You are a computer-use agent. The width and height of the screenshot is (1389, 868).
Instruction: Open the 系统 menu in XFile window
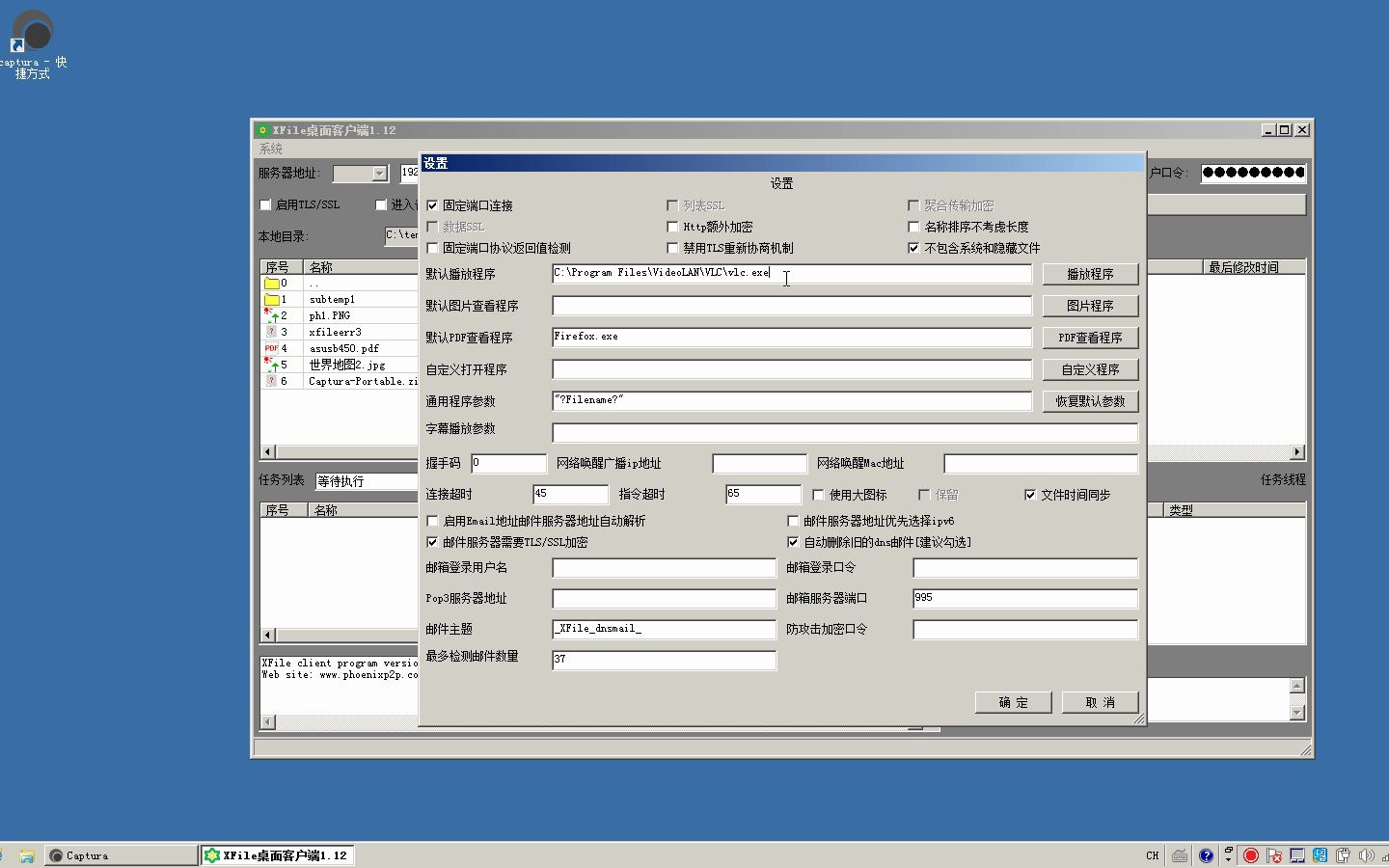click(271, 149)
